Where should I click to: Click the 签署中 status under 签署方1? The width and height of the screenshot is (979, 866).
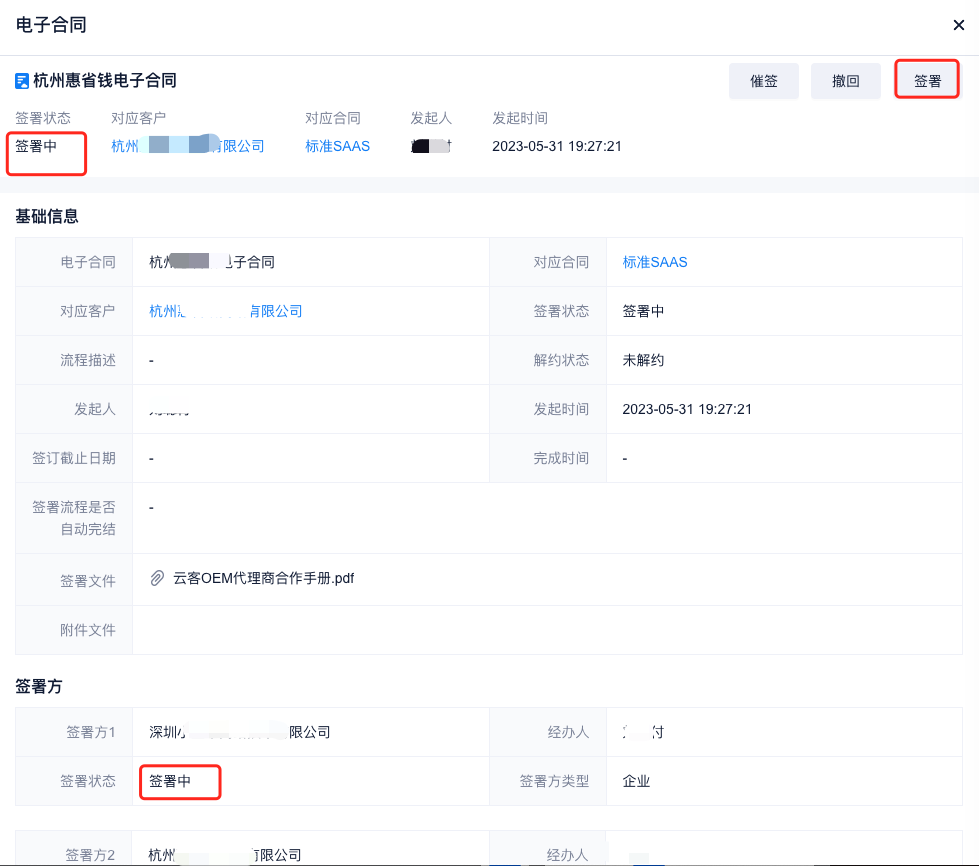point(170,781)
